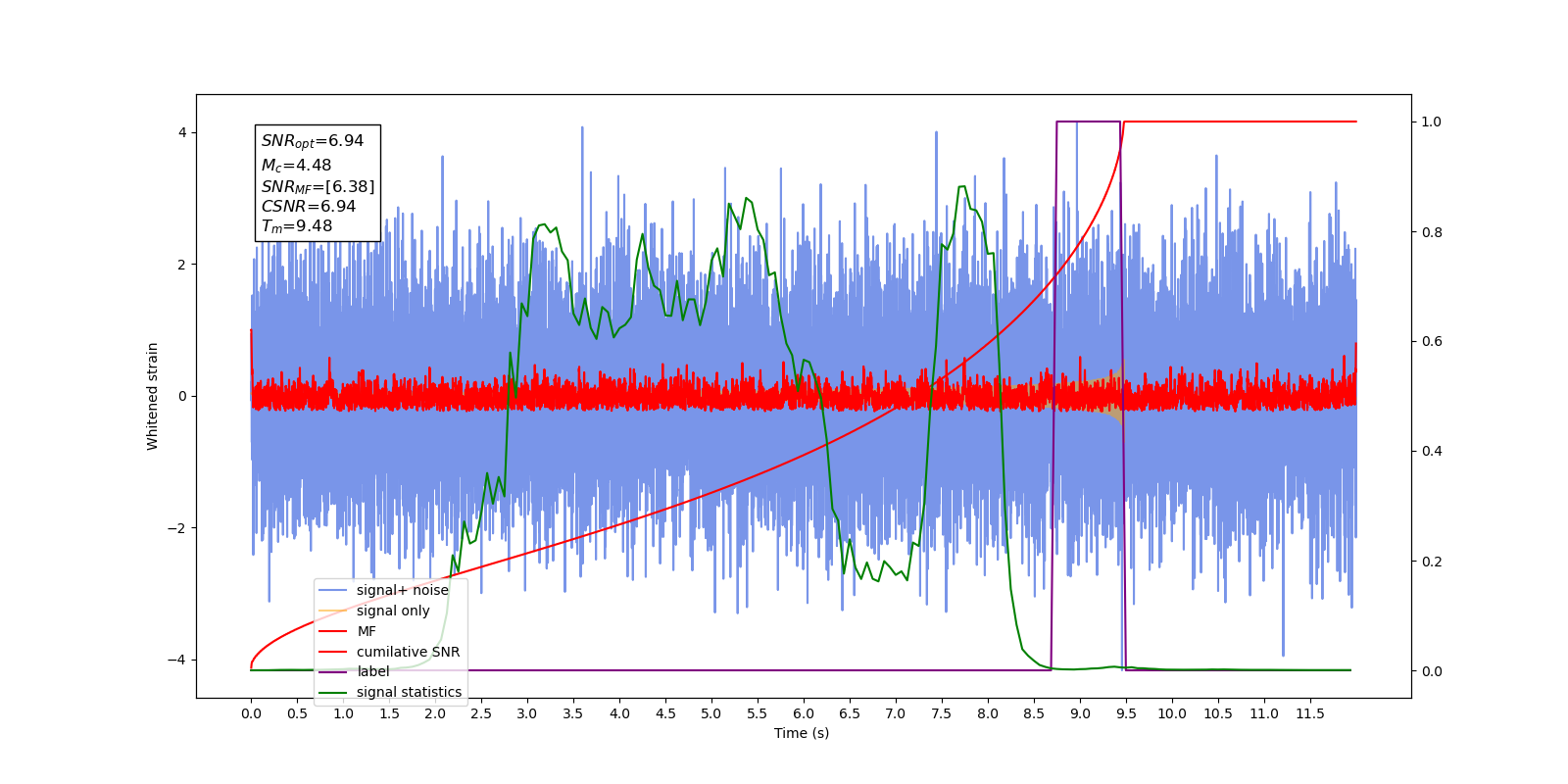
Task: Click the right y-axis tick label 0.6
Action: point(1431,341)
